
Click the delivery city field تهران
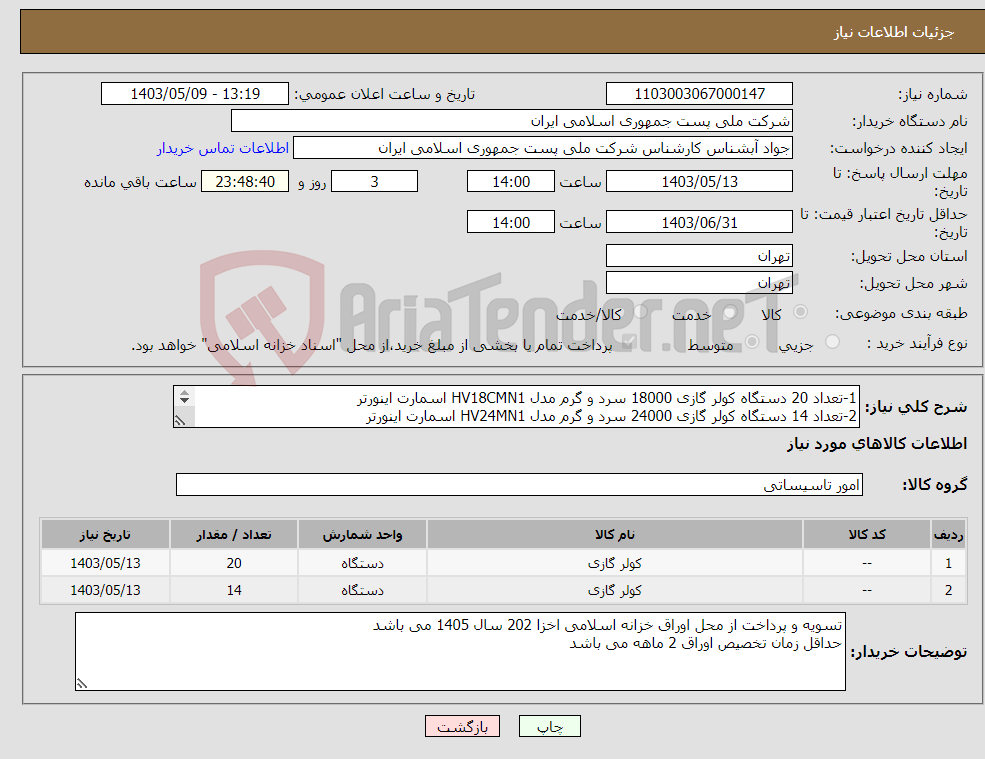point(699,283)
